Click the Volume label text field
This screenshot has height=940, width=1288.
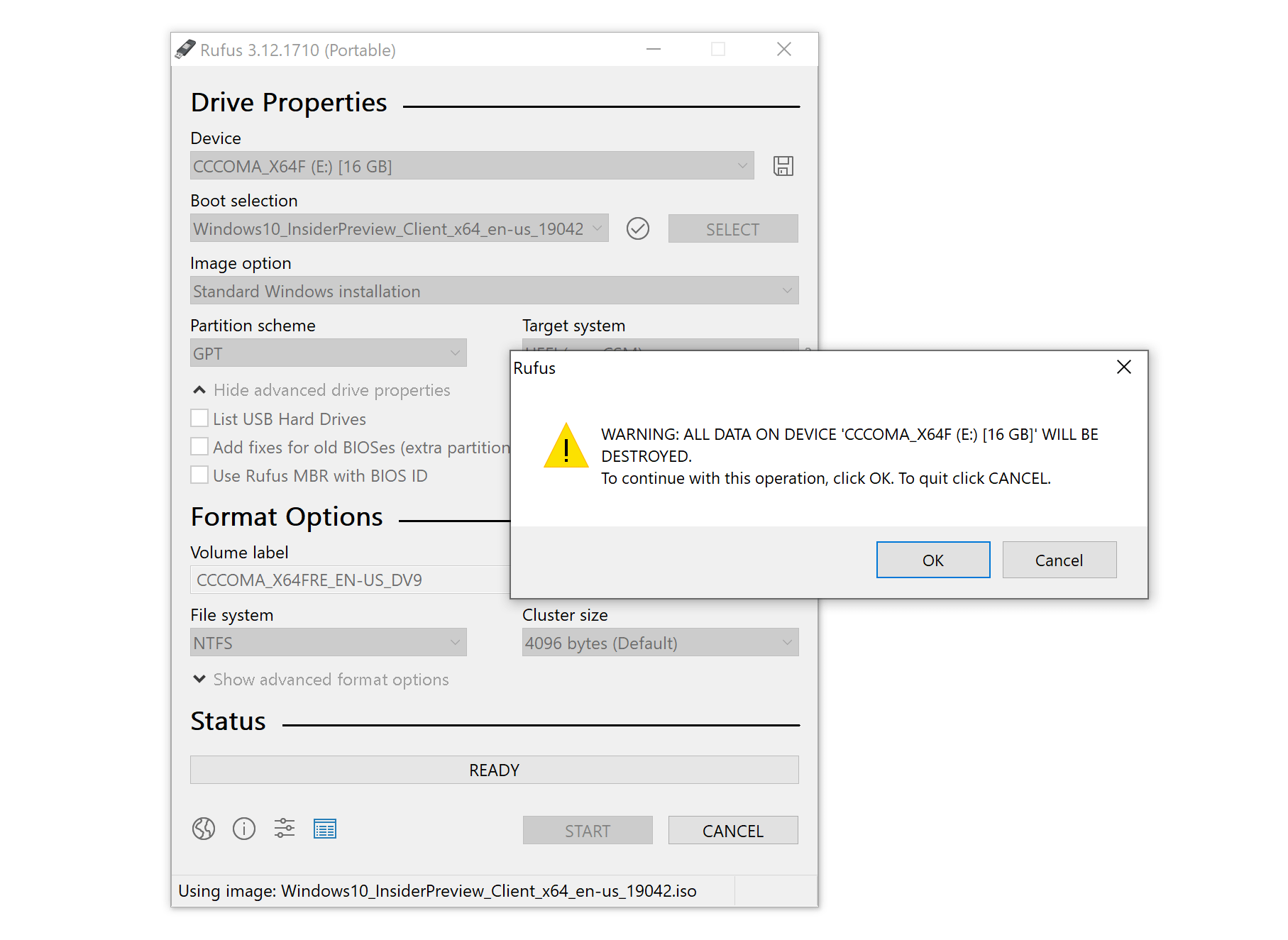click(355, 580)
